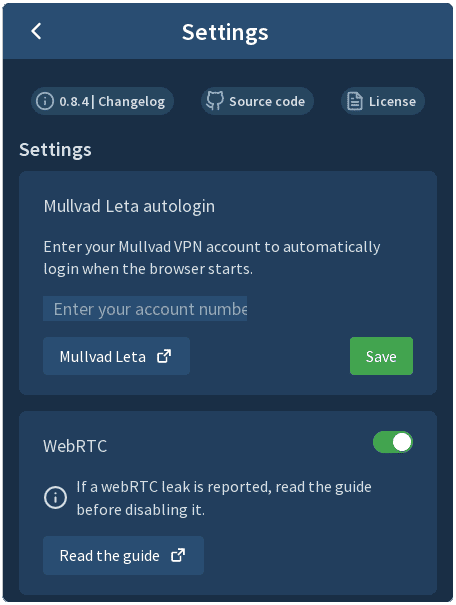Click the info icon beside the webRTC leak note
This screenshot has height=605, width=456.
click(55, 497)
